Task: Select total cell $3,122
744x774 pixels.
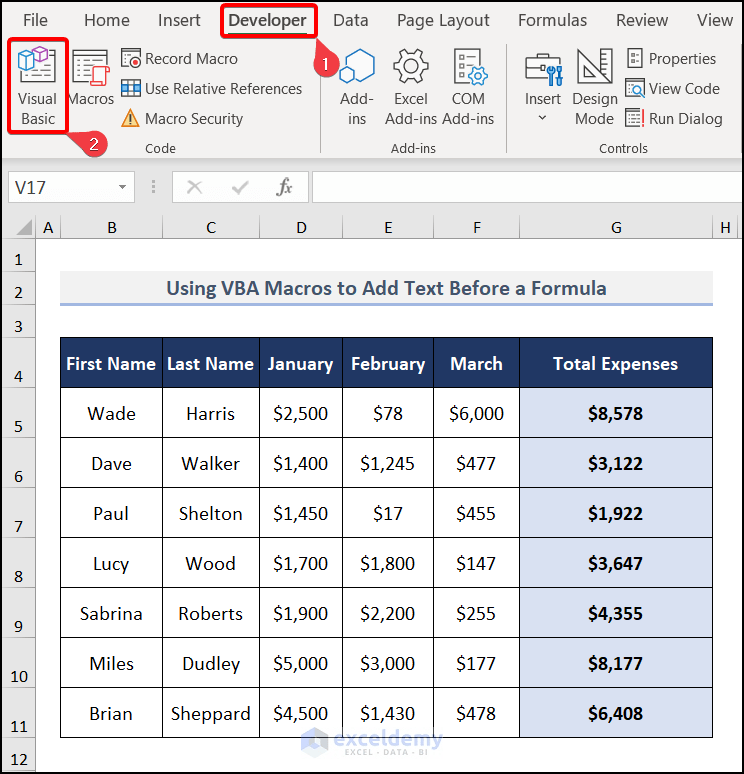Action: [616, 463]
